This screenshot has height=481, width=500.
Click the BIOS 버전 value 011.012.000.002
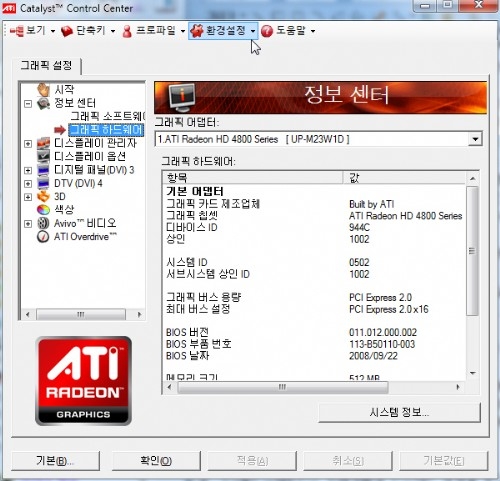(x=383, y=332)
